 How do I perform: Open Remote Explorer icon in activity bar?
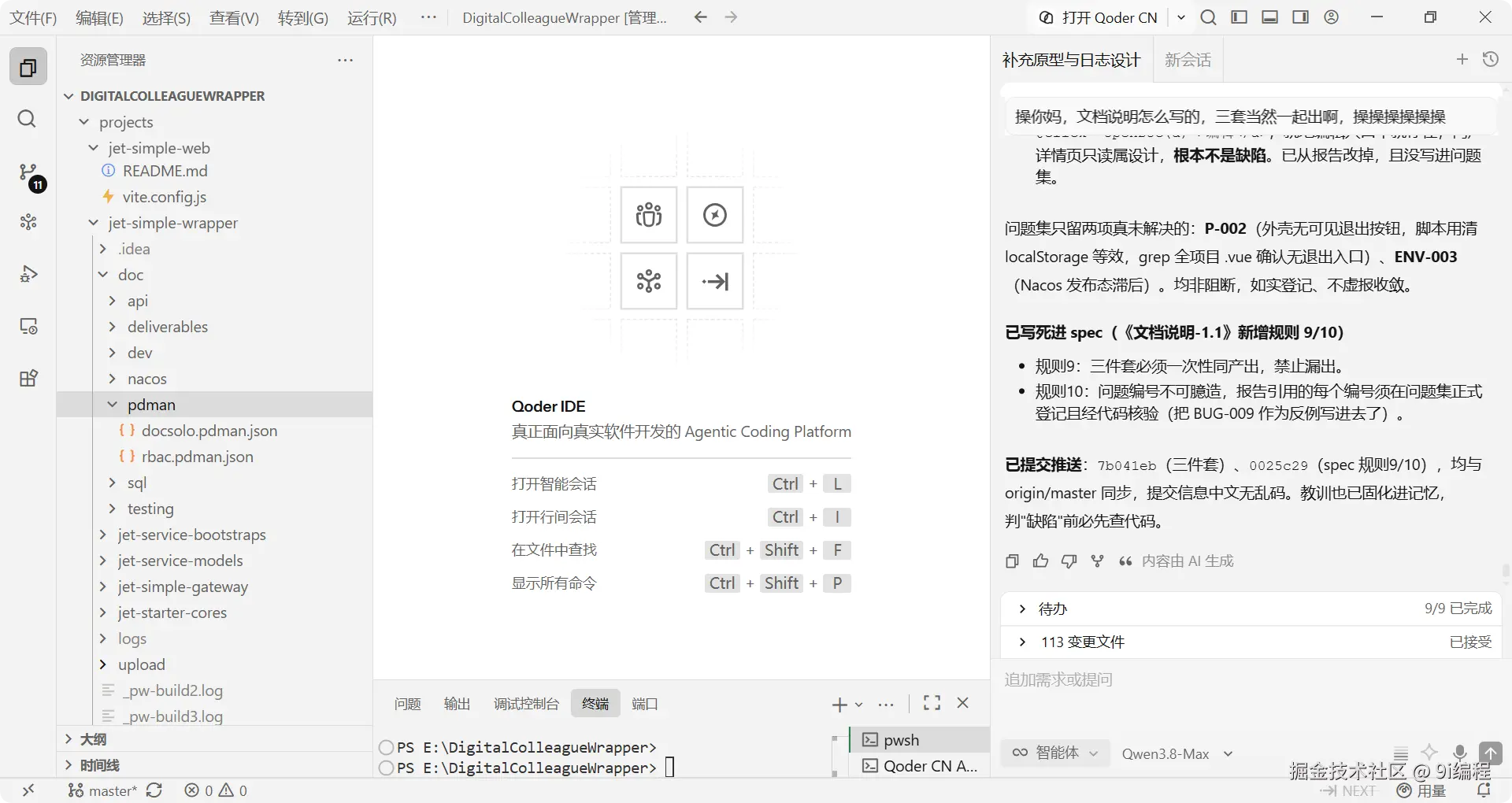(x=28, y=326)
